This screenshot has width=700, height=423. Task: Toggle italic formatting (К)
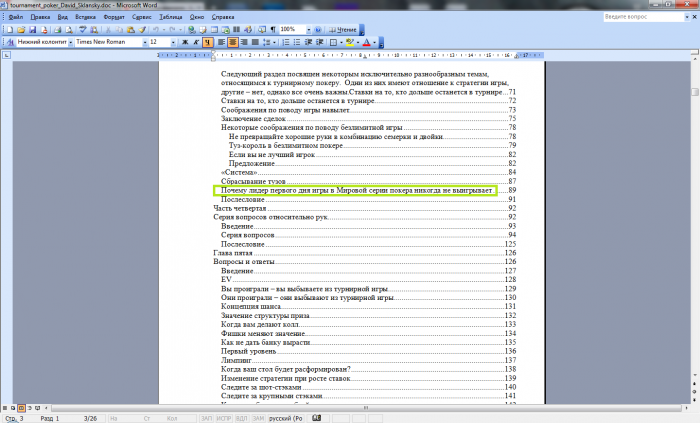click(196, 42)
